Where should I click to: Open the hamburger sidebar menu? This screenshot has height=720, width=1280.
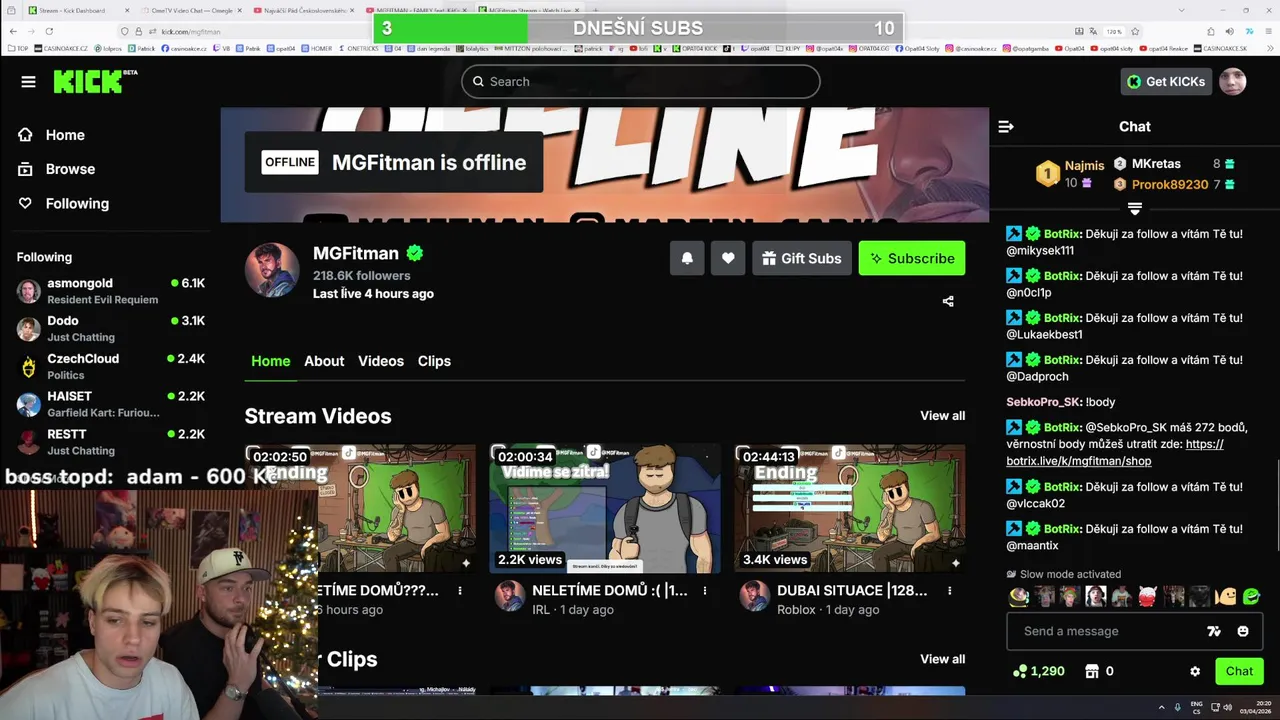(28, 82)
